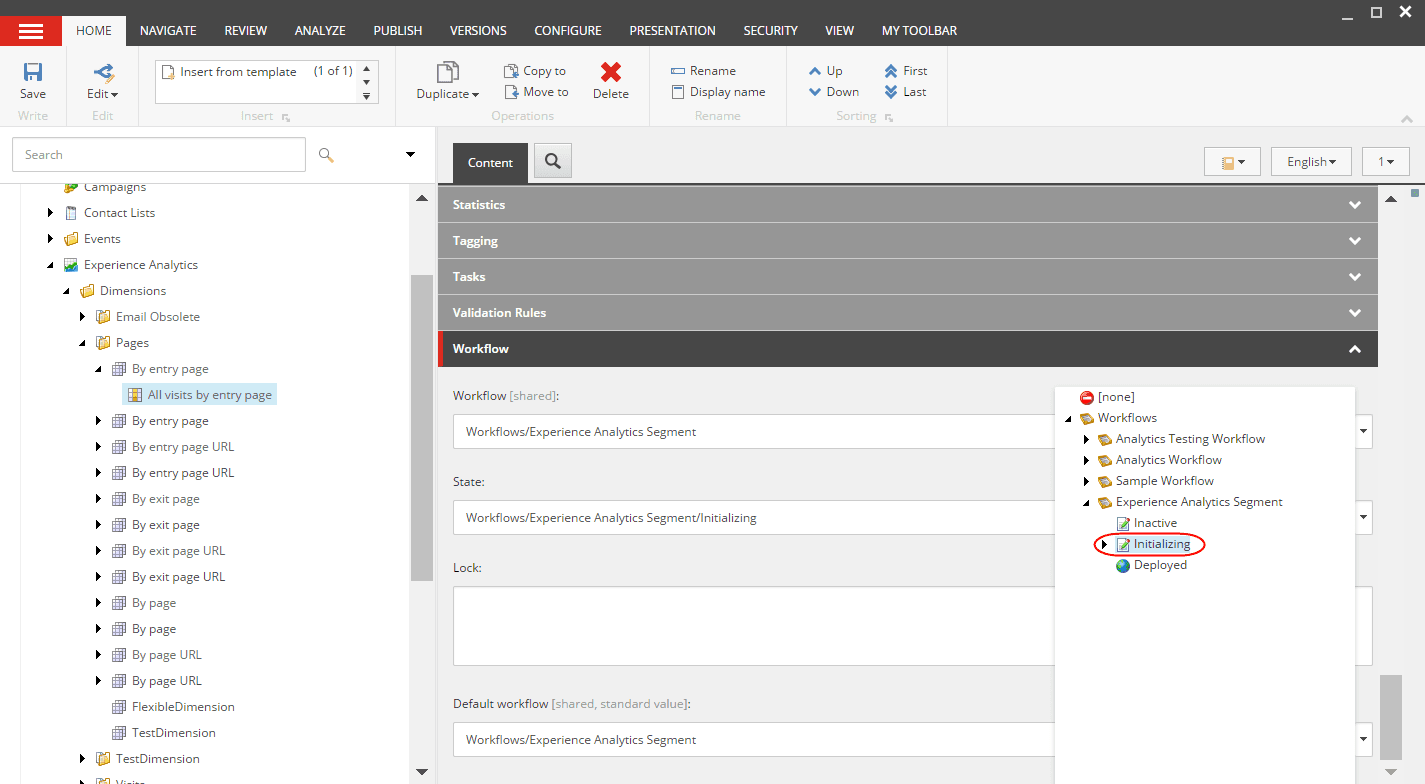
Task: Click the Sort First icon
Action: [891, 71]
